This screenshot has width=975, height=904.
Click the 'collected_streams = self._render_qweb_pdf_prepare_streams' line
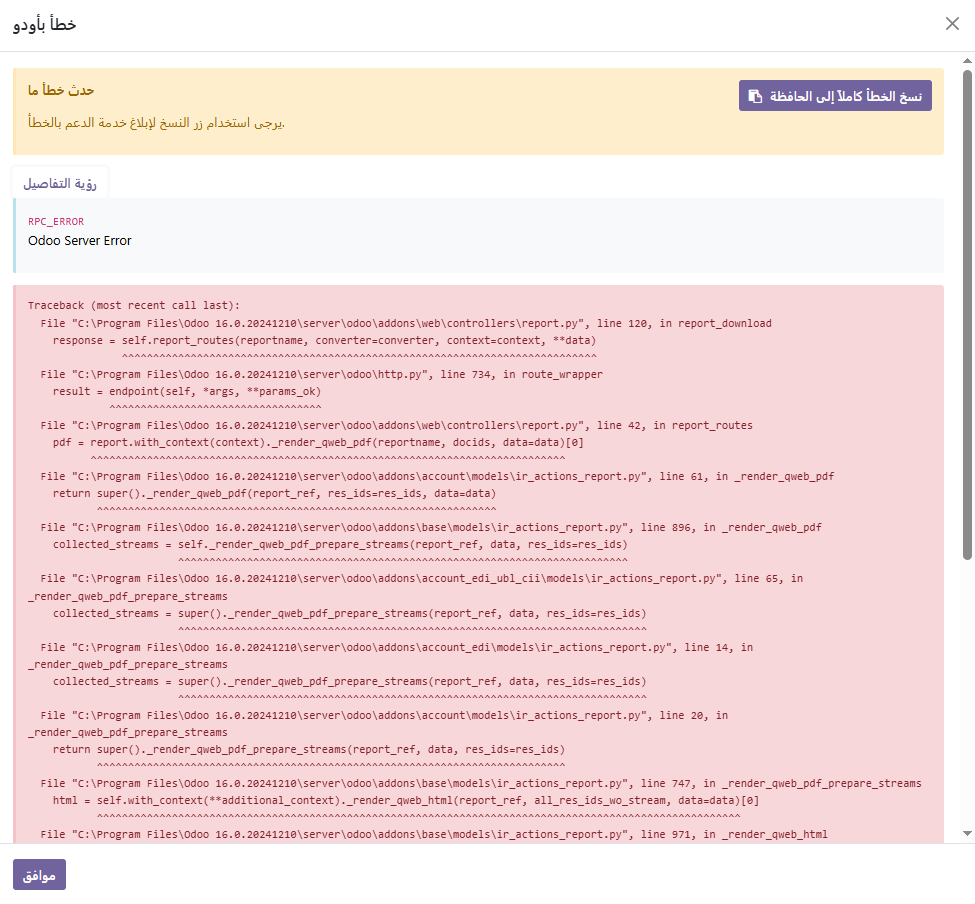pyautogui.click(x=340, y=545)
